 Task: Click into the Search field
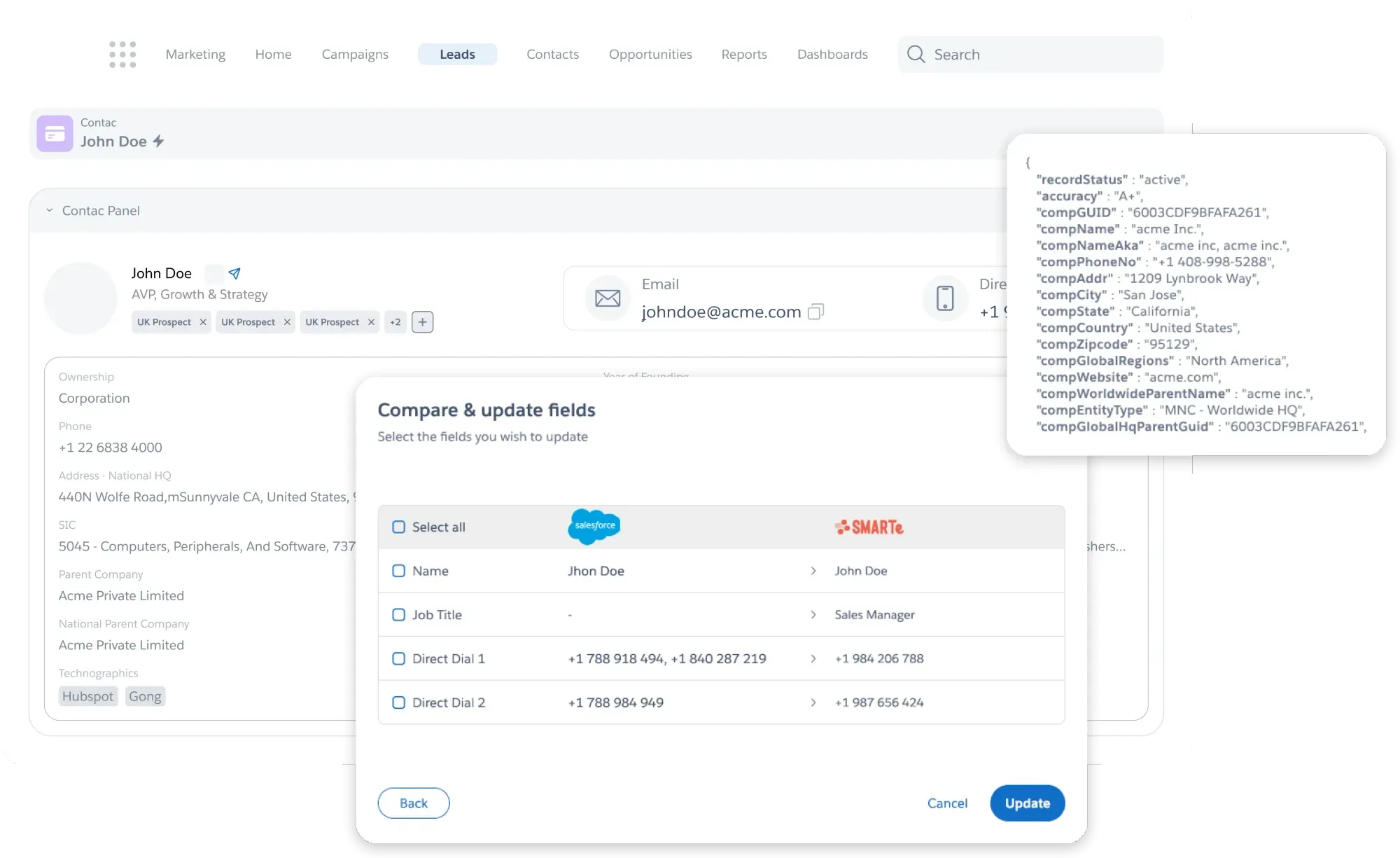(x=1030, y=54)
